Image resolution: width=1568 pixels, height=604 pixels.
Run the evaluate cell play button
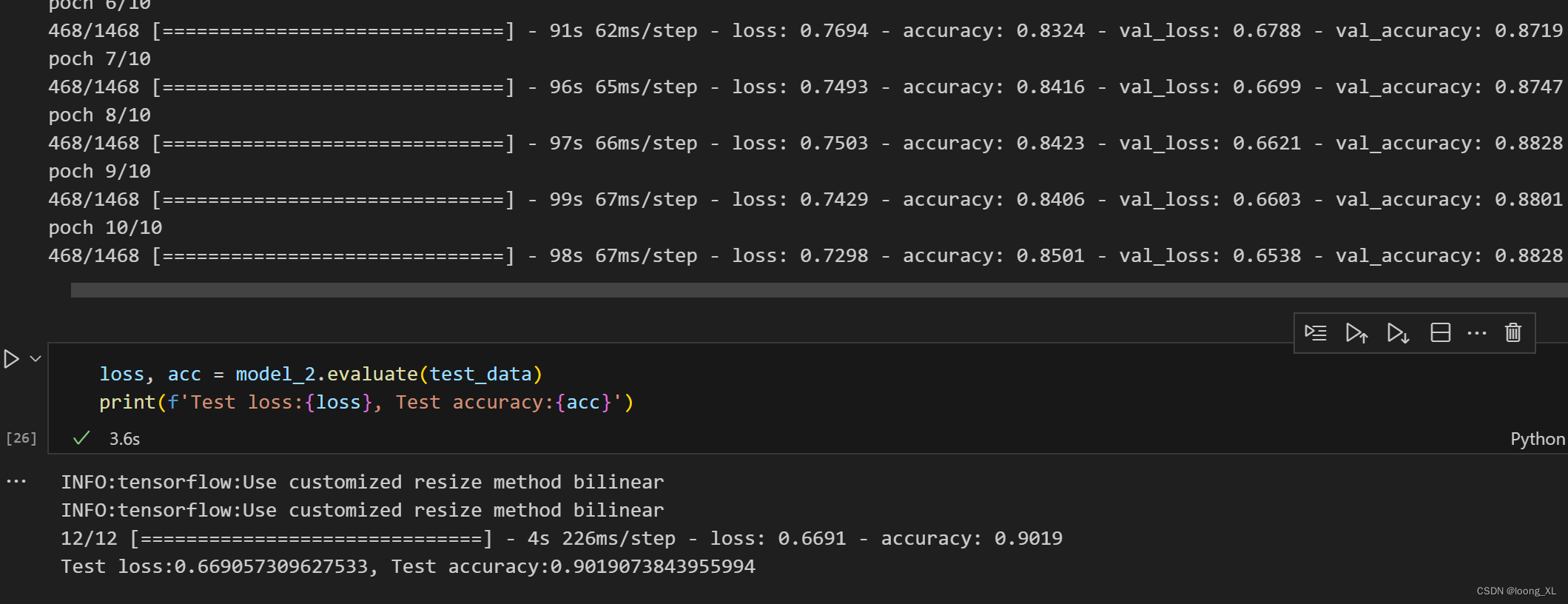coord(11,359)
